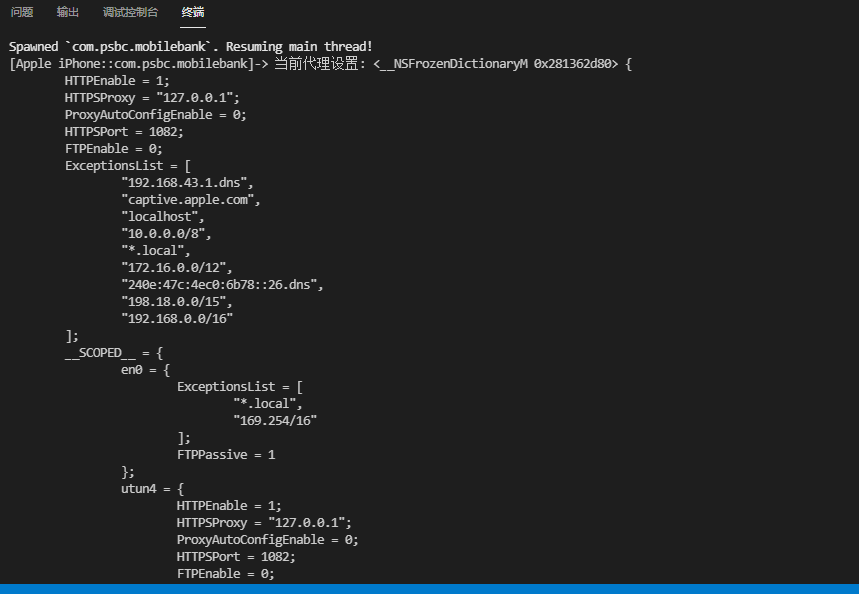Click the "172.16.0.0/12" entry

pyautogui.click(x=176, y=267)
